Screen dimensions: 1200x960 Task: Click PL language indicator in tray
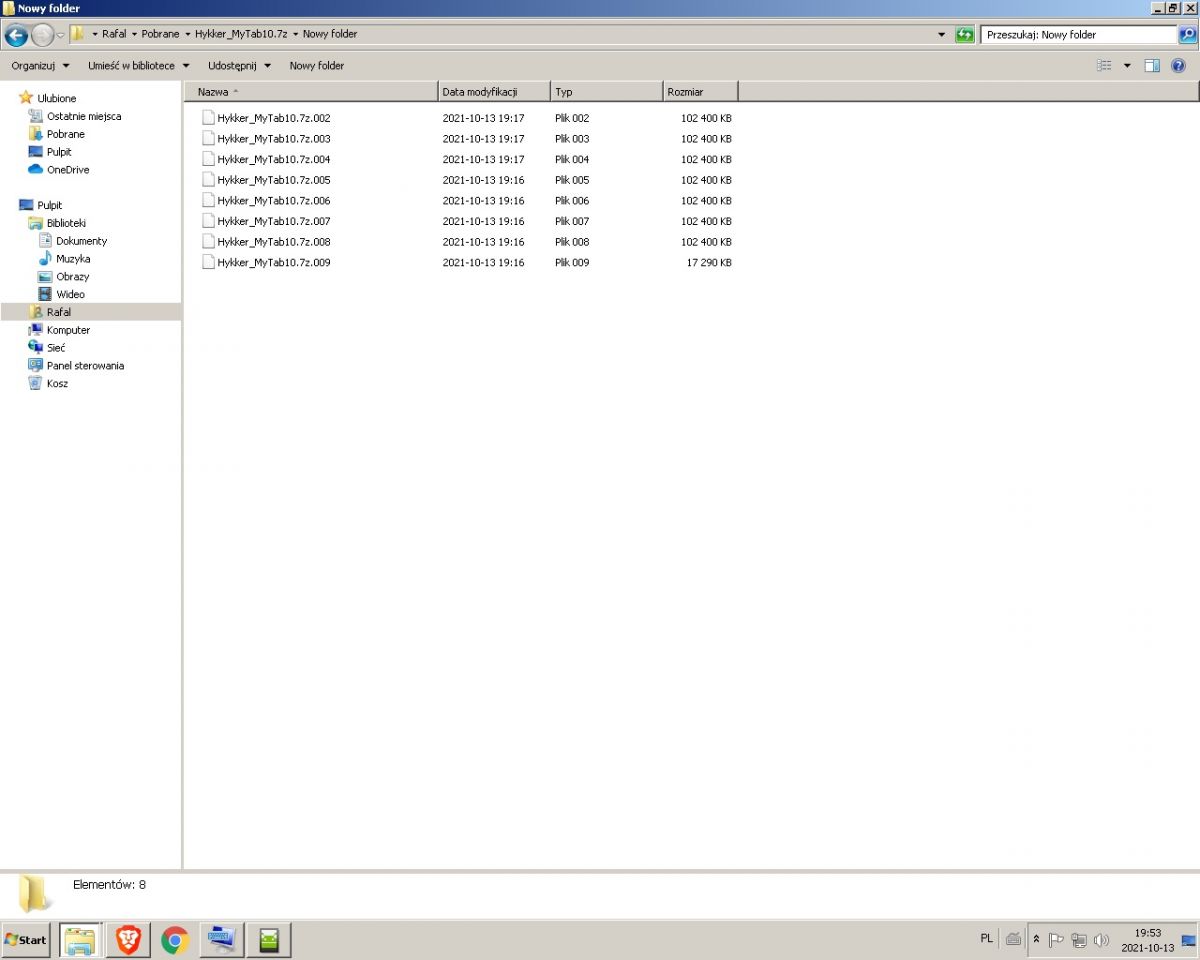click(x=987, y=939)
